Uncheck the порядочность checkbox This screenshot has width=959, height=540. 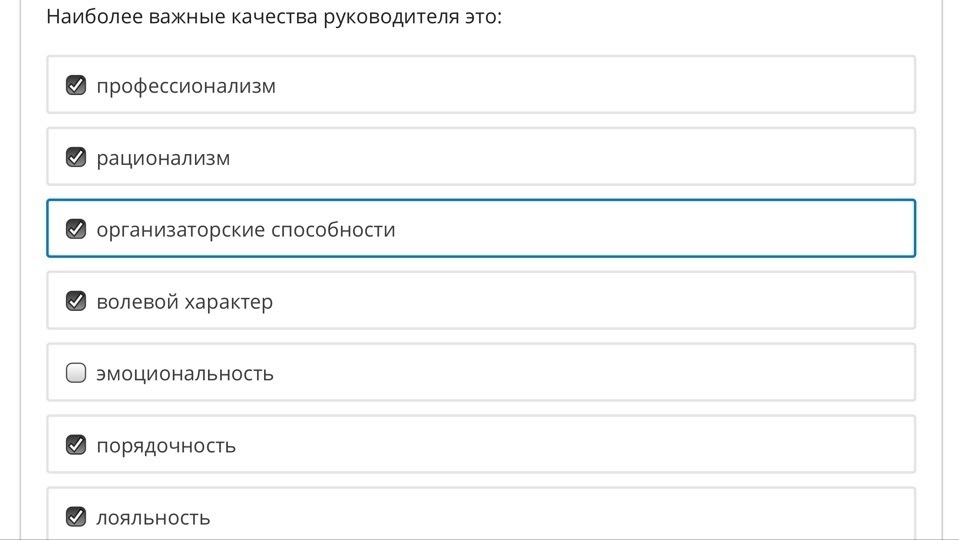tap(76, 445)
